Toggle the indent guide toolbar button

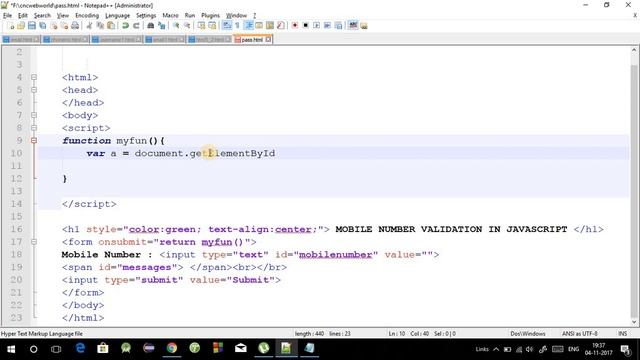248,25
